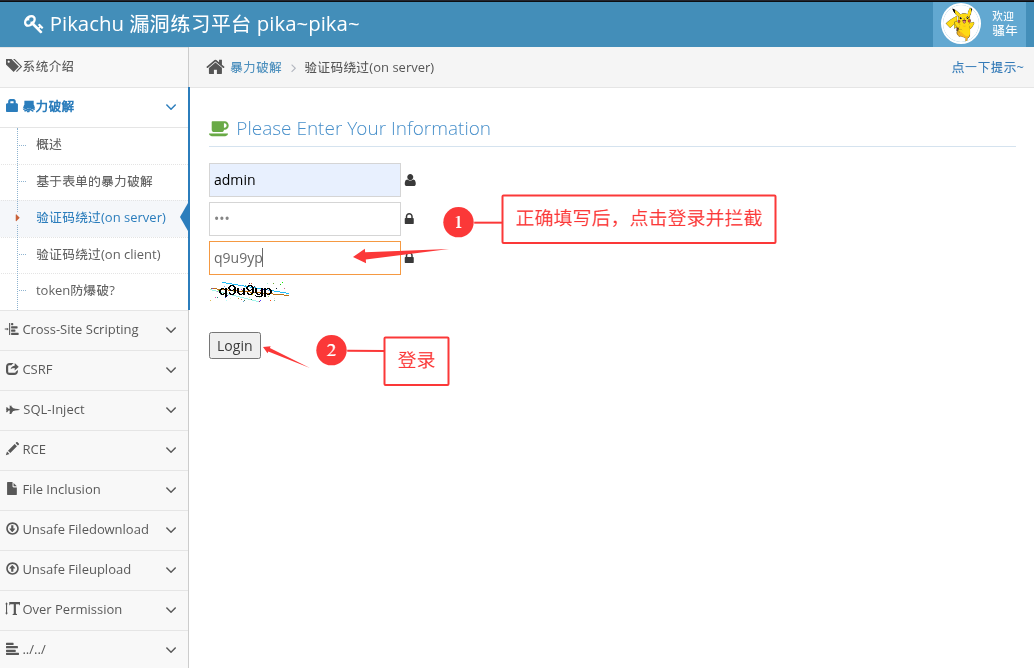Expand the CSRF chevron
The height and width of the screenshot is (668, 1034).
click(171, 370)
